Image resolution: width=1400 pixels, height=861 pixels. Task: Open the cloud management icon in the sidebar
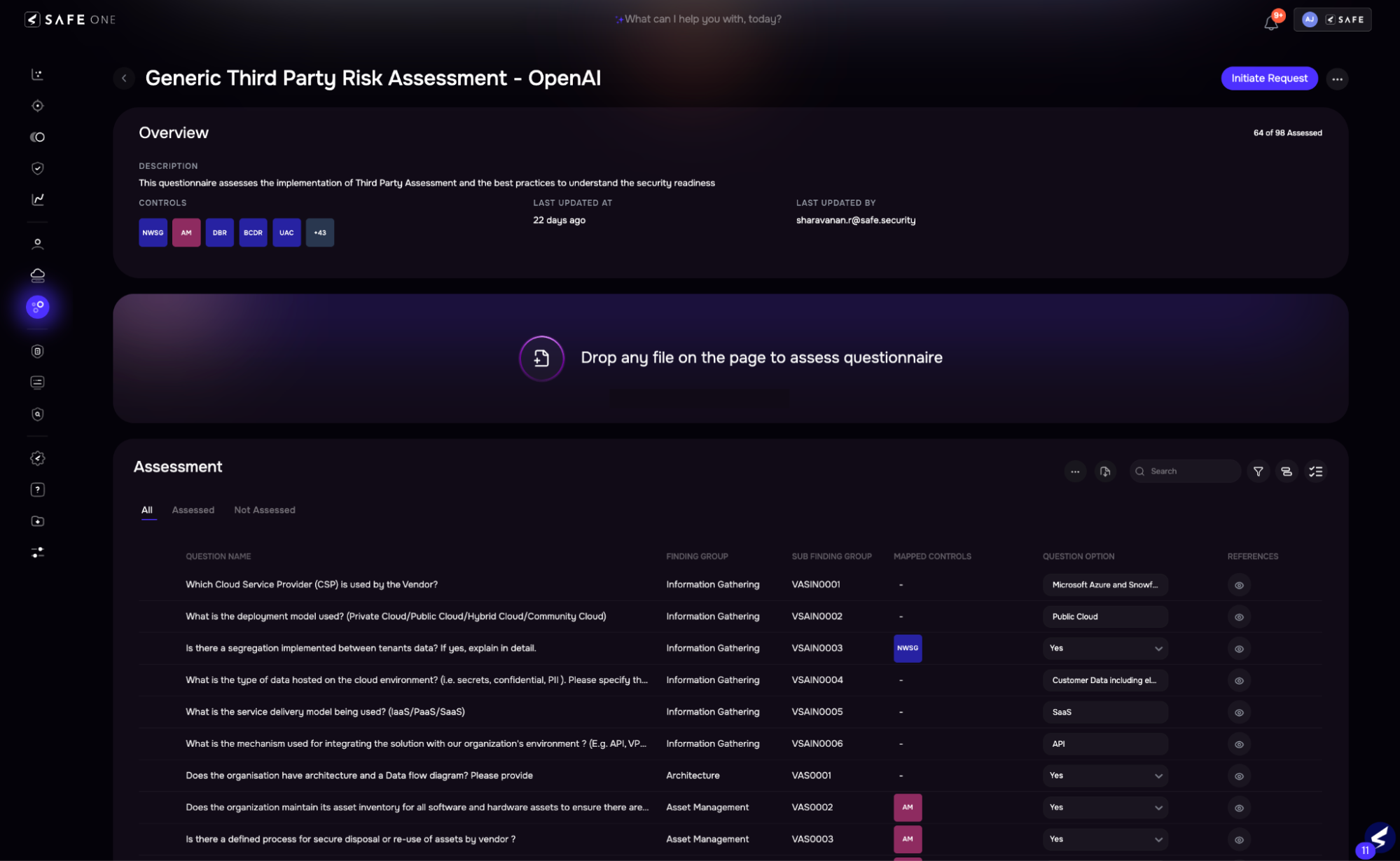(38, 275)
